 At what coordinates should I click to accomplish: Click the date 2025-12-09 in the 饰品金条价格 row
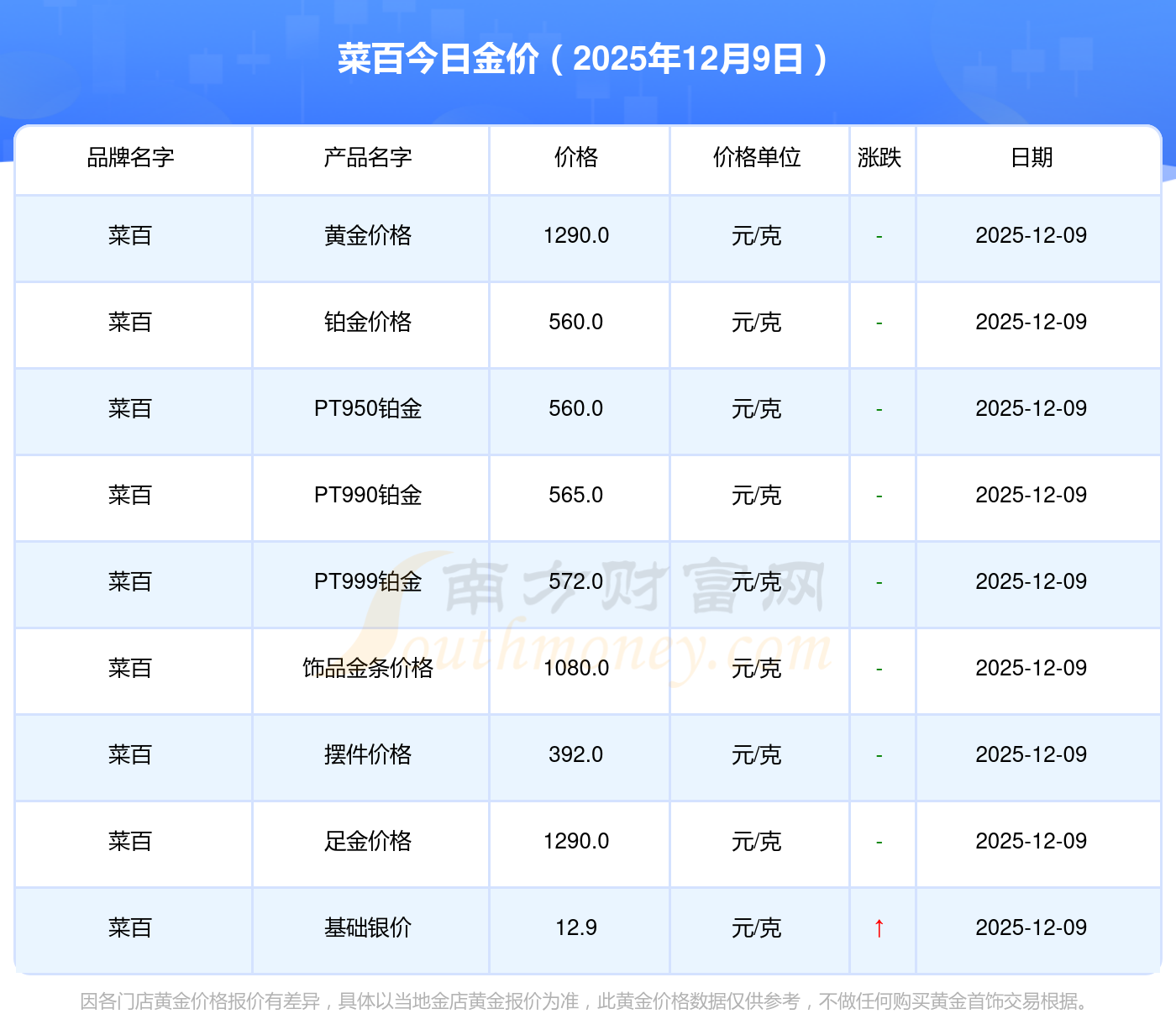pyautogui.click(x=1032, y=668)
